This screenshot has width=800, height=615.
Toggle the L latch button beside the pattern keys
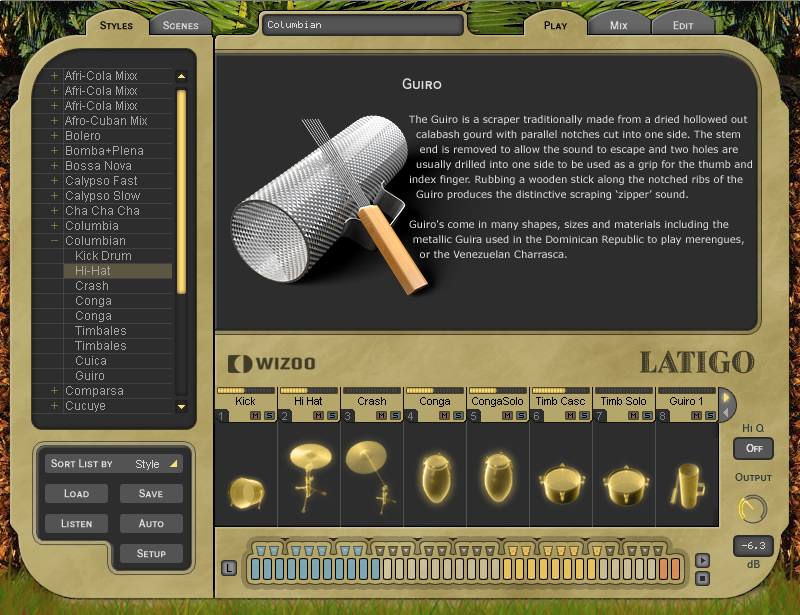coord(229,568)
